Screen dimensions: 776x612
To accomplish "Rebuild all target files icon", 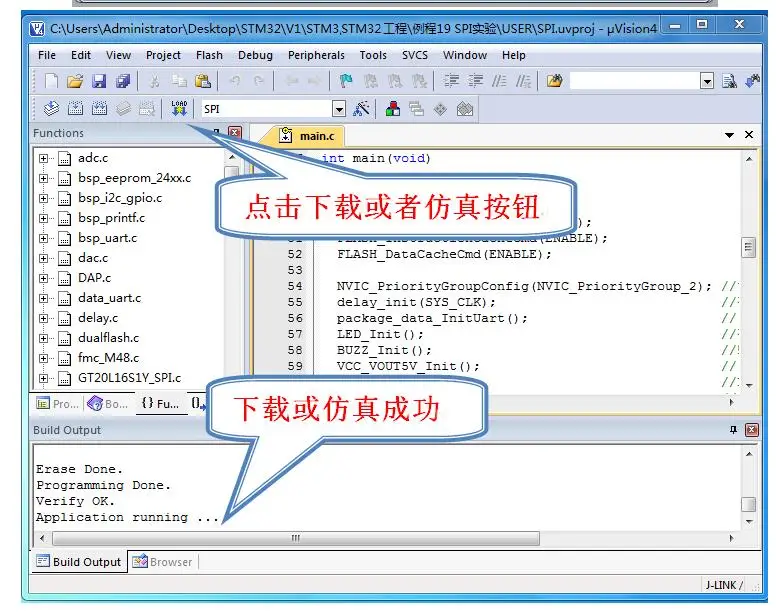I will click(99, 108).
